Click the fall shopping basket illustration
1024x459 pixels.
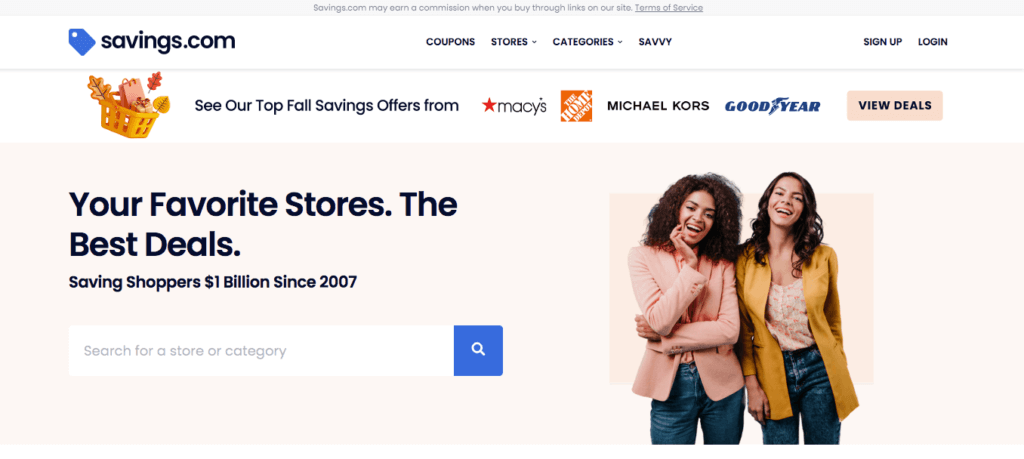click(129, 105)
